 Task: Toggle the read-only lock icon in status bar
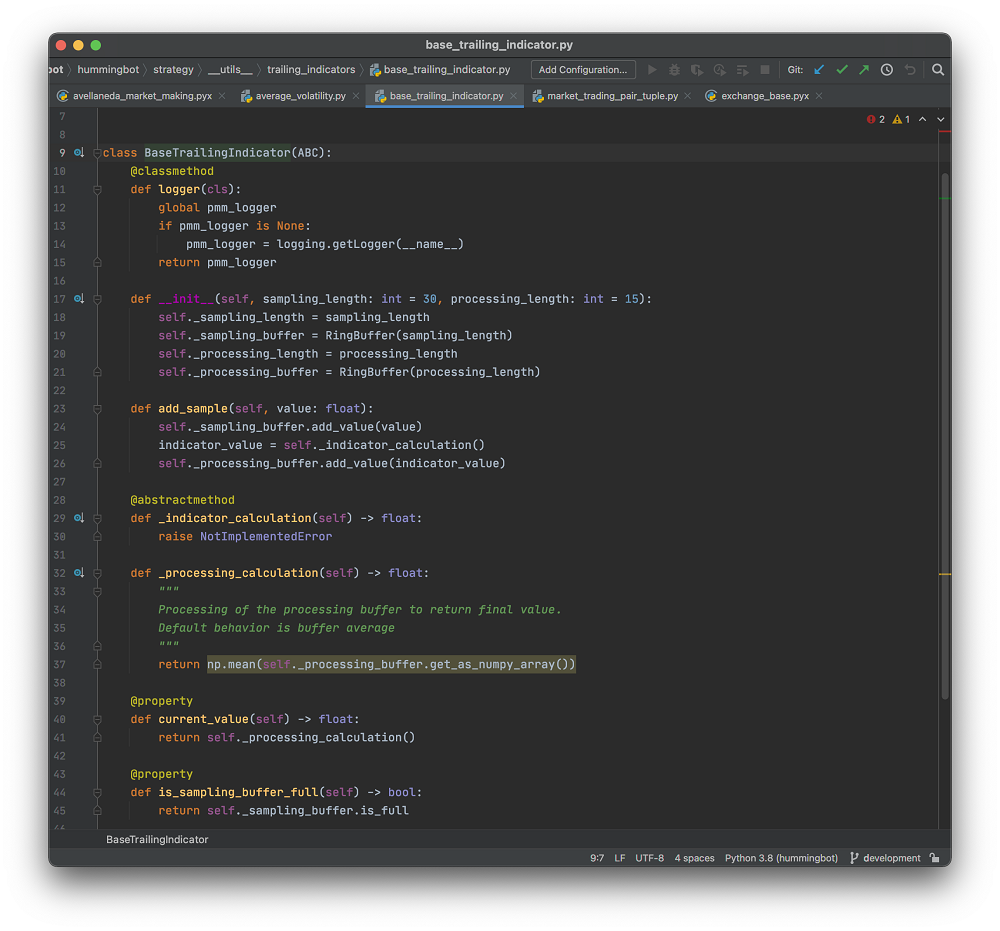tap(934, 858)
